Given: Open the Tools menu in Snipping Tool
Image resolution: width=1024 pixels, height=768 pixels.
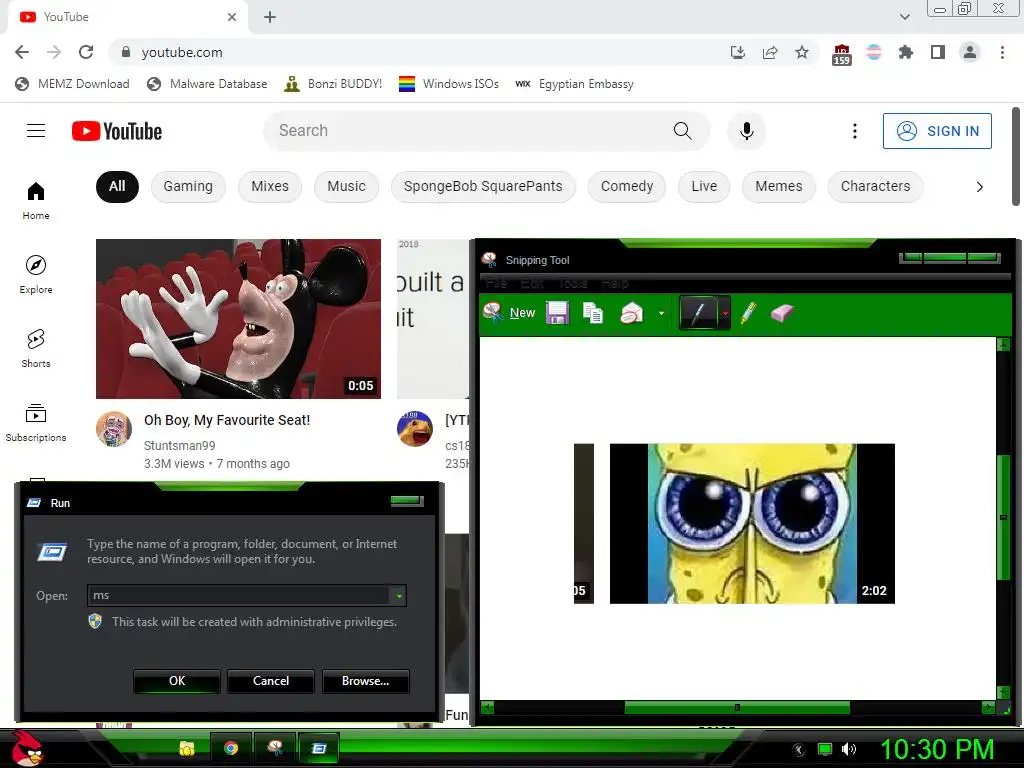Looking at the screenshot, I should pyautogui.click(x=573, y=283).
